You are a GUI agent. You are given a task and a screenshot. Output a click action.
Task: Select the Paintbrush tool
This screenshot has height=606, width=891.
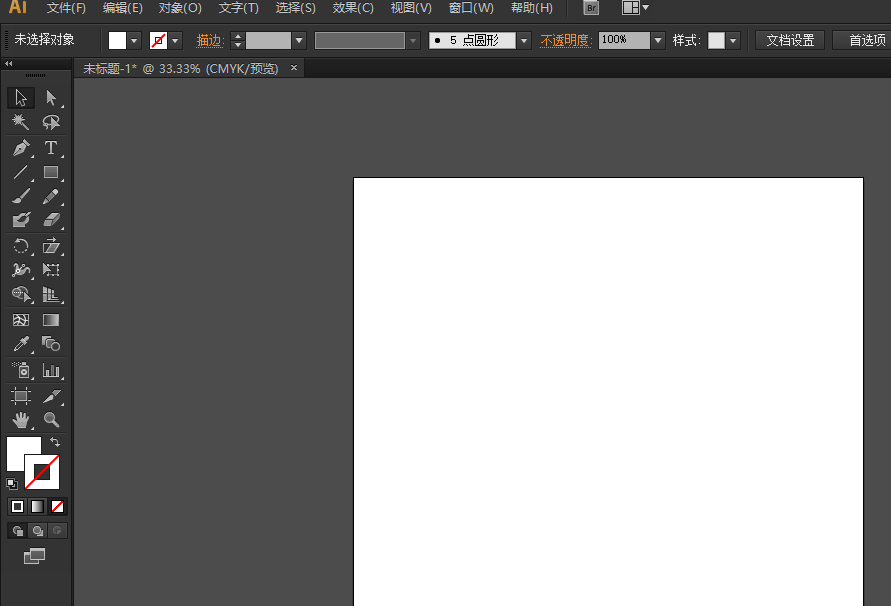coord(21,196)
